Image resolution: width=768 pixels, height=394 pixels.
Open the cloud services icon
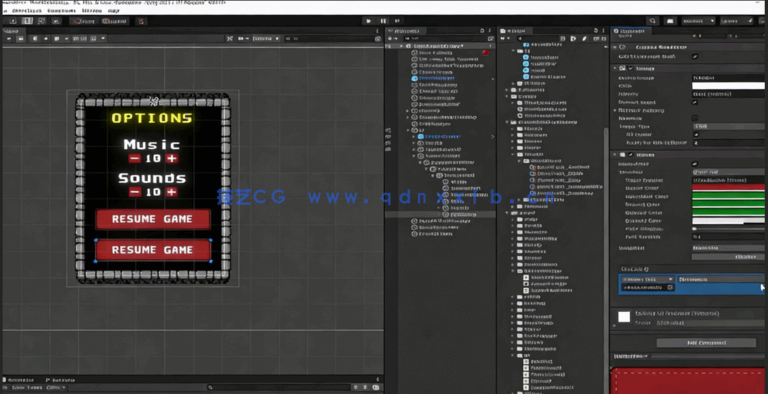pyautogui.click(x=670, y=21)
